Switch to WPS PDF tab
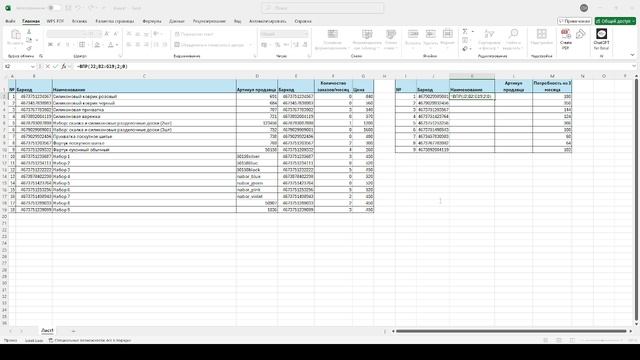The image size is (640, 360). click(55, 21)
